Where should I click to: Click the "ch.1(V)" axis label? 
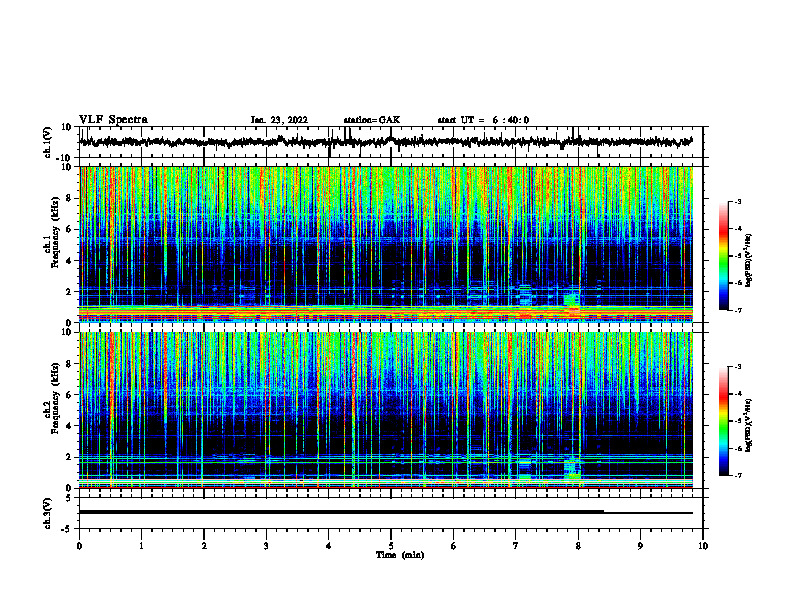[48, 143]
